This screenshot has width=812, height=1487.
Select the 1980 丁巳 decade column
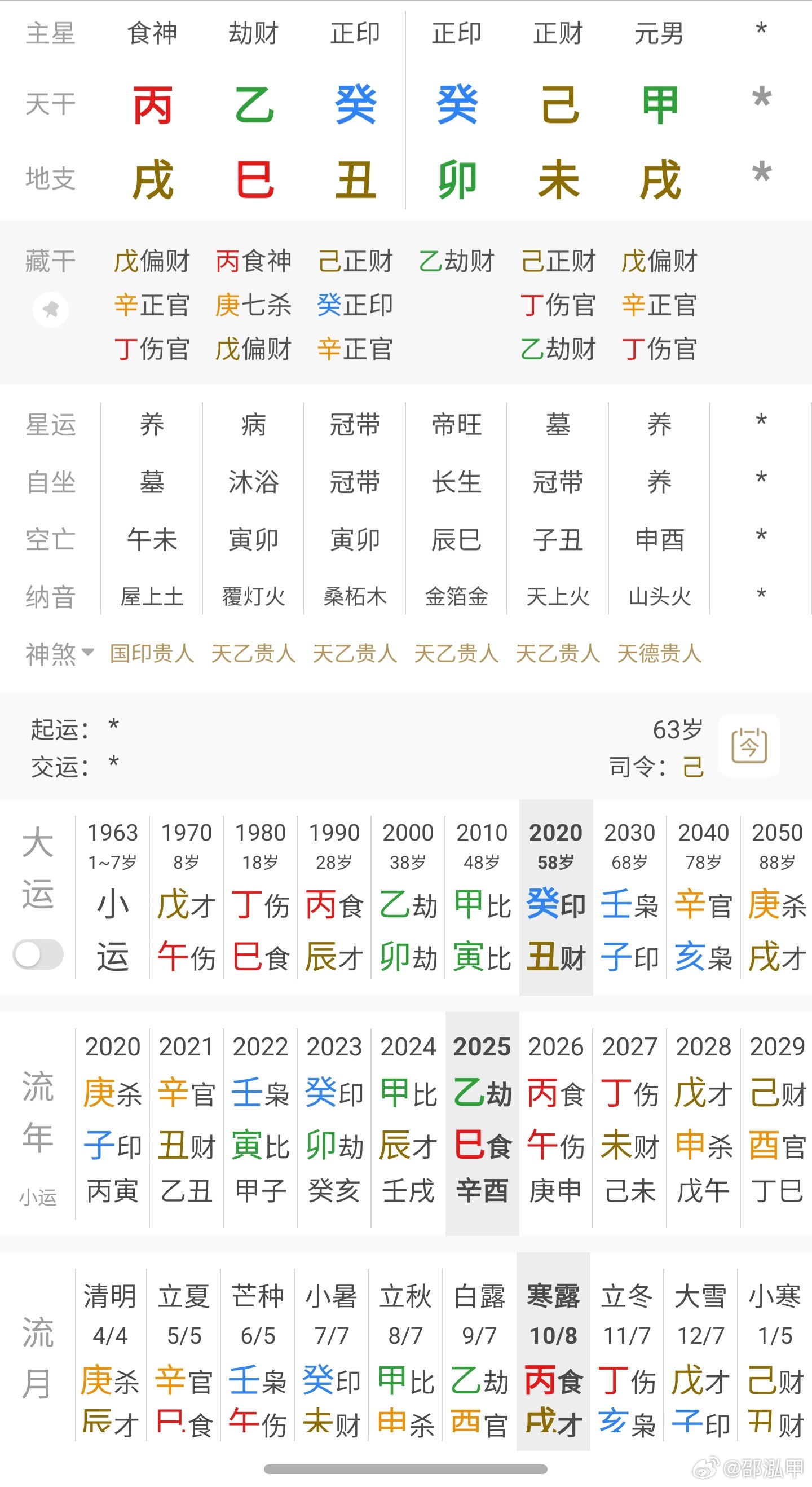coord(261,898)
